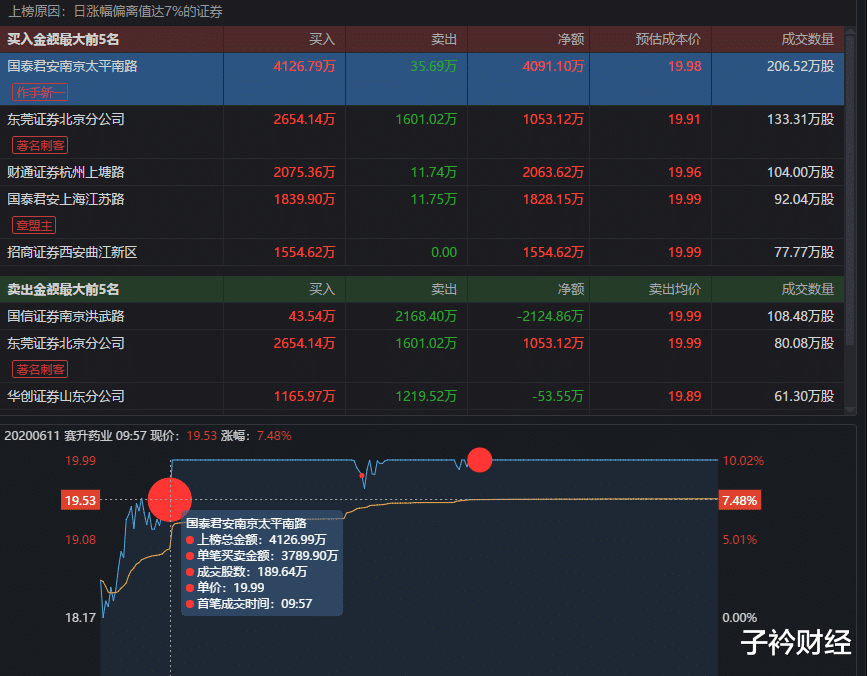867x676 pixels.
Task: Click 净额 header in the sell-side table
Action: pyautogui.click(x=571, y=289)
